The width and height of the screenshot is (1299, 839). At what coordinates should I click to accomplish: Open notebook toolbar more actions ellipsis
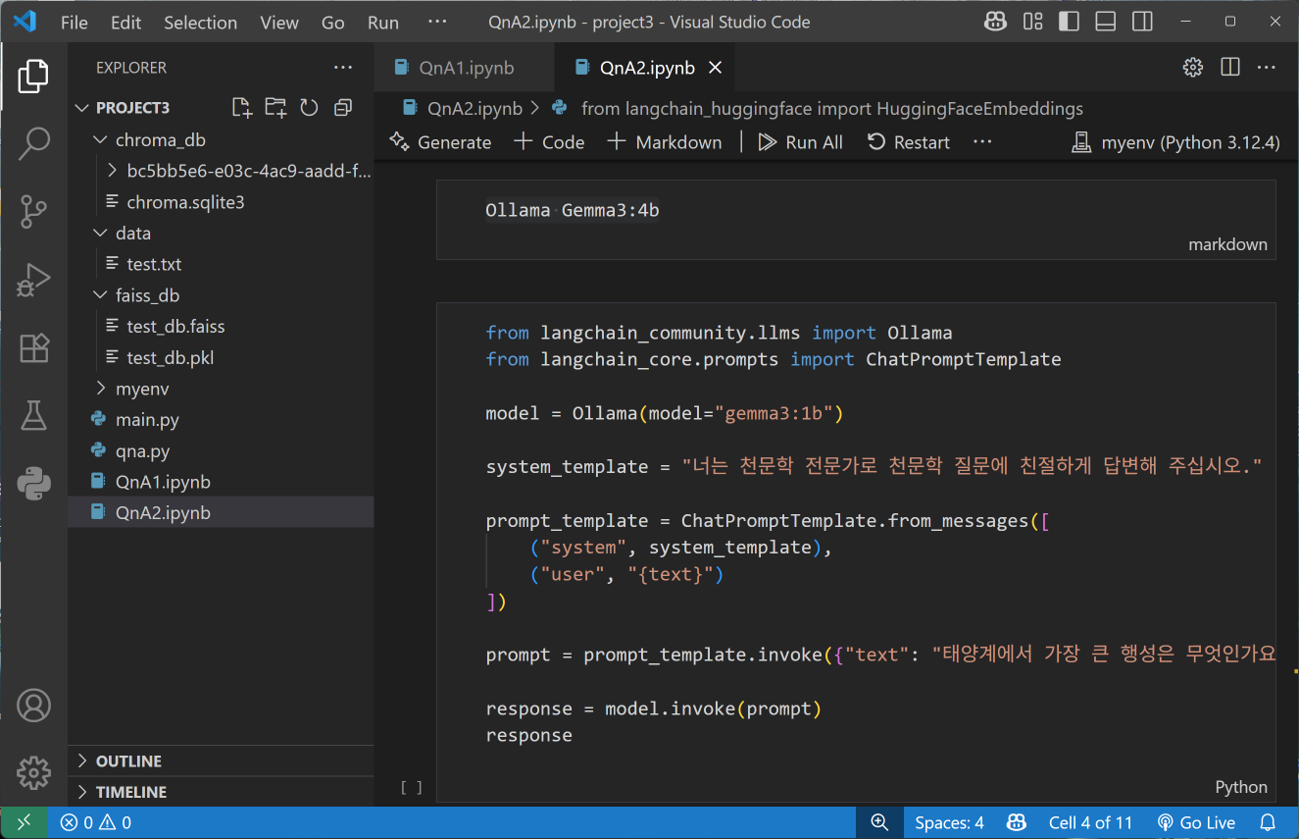pos(983,142)
